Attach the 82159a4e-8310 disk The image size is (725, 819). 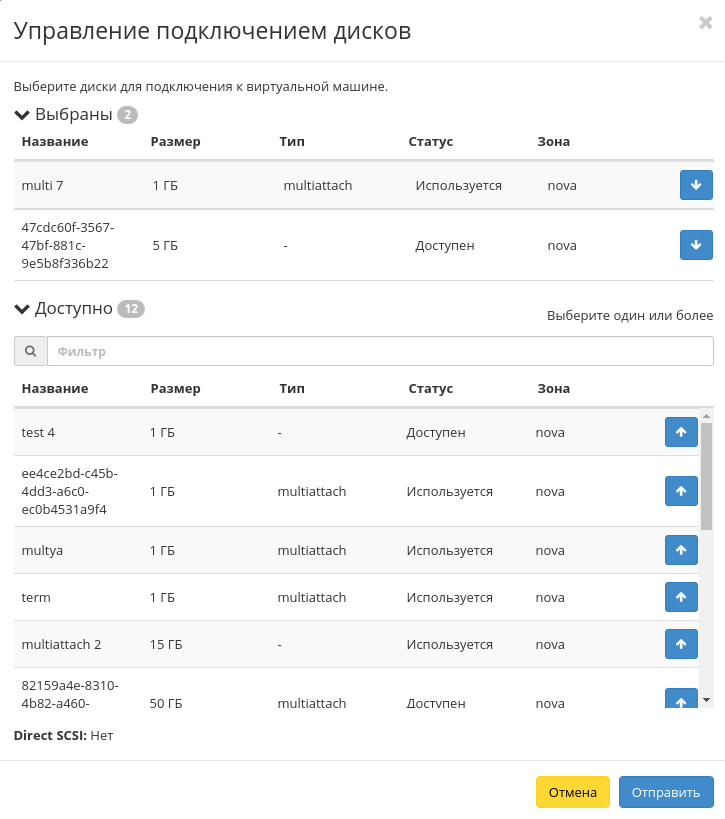pyautogui.click(x=681, y=703)
